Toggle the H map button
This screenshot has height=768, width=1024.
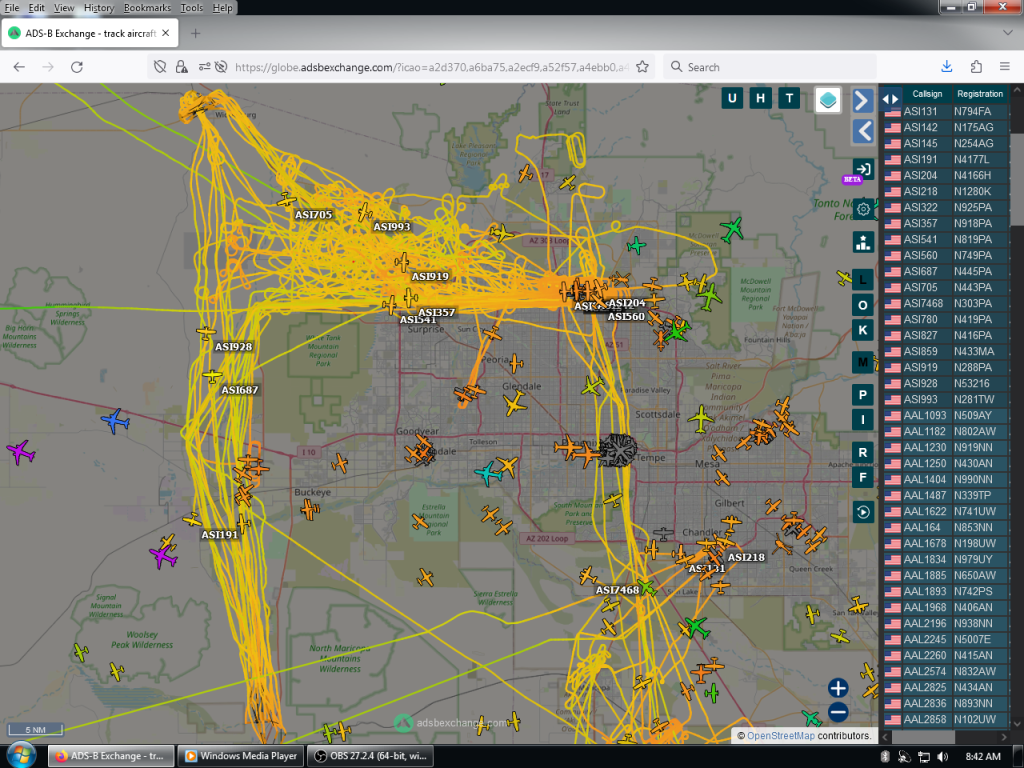click(760, 99)
